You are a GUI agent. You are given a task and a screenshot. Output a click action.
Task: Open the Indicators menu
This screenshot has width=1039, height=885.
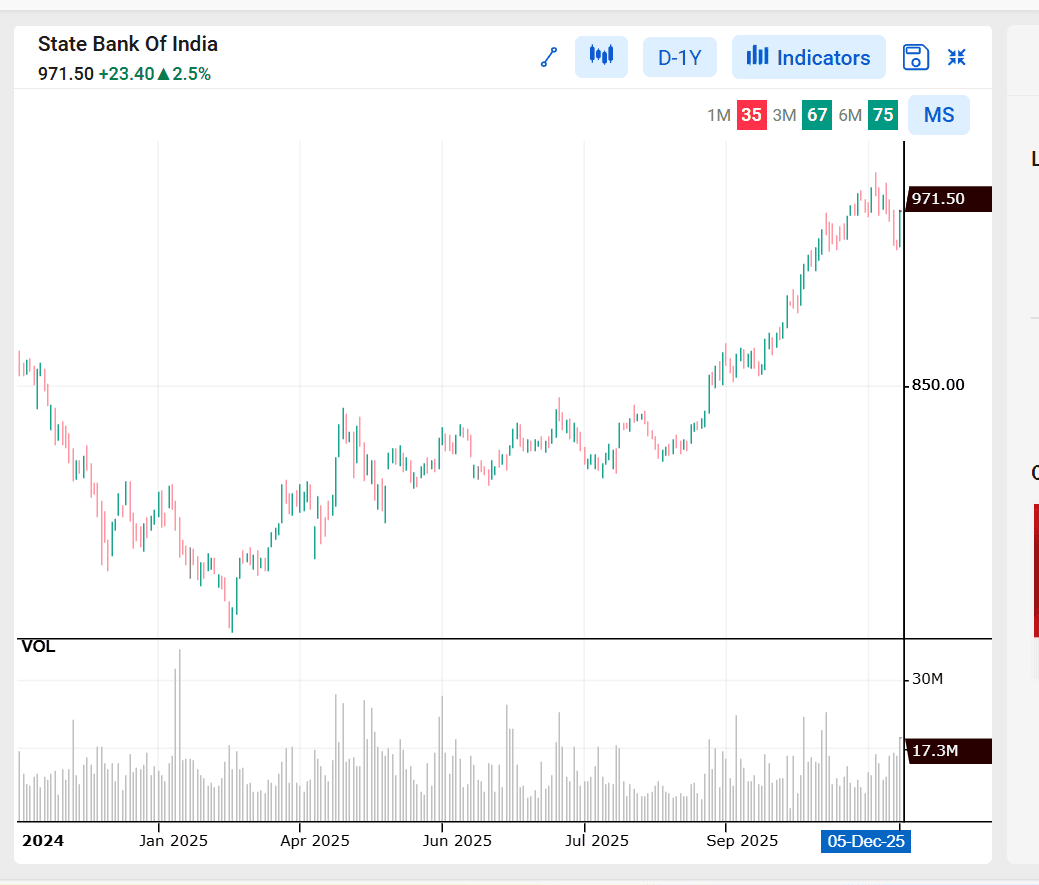tap(808, 58)
